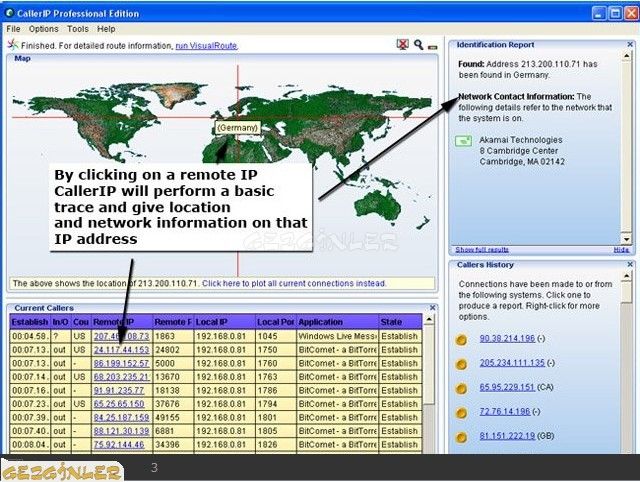This screenshot has width=640, height=482.
Task: Open the Tools menu
Action: click(78, 29)
